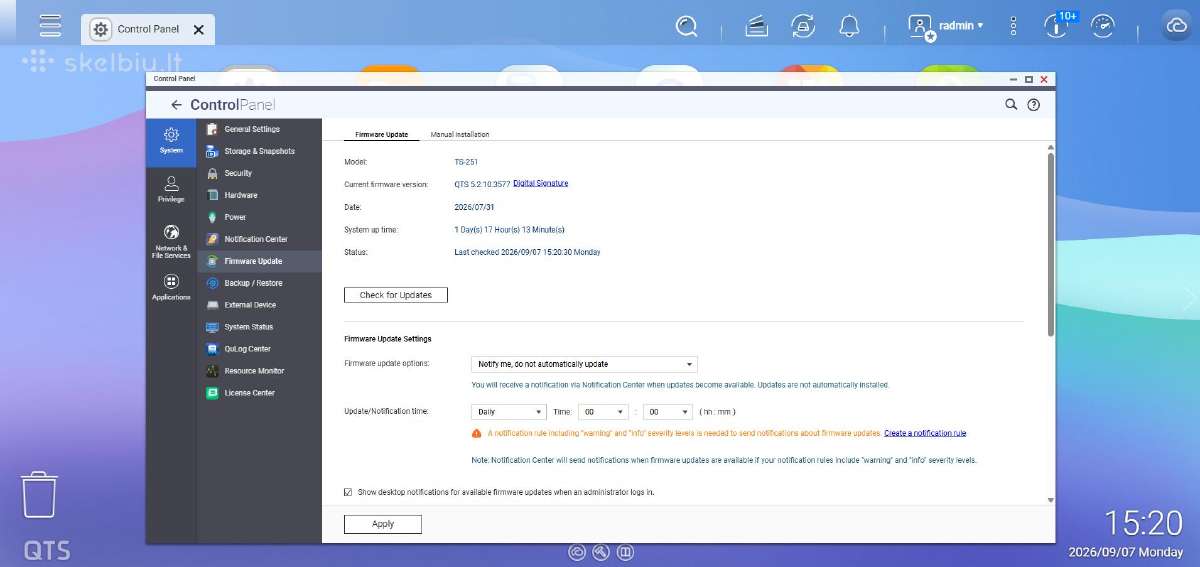The height and width of the screenshot is (567, 1200).
Task: Open General Settings
Action: [259, 129]
